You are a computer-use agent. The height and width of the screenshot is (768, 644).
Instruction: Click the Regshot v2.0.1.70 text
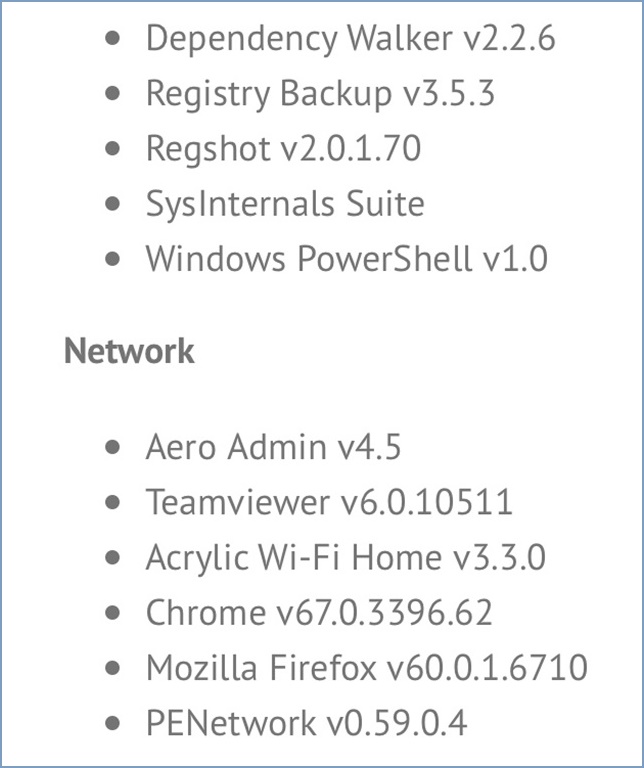pyautogui.click(x=284, y=148)
